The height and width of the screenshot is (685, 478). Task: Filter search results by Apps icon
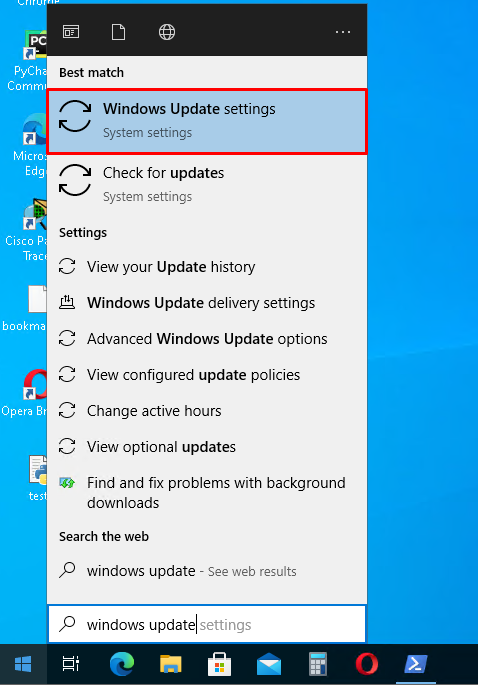tap(71, 32)
